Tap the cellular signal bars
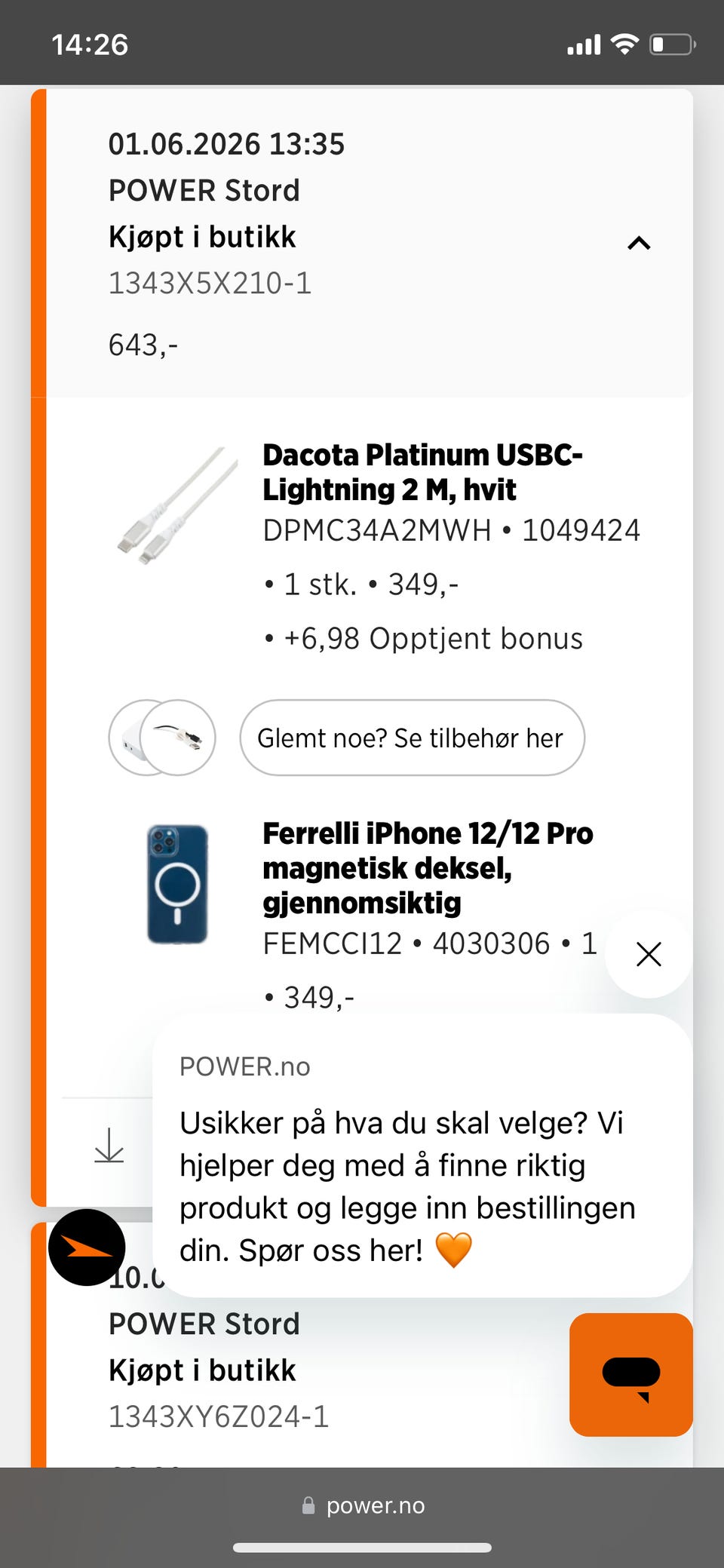The height and width of the screenshot is (1568, 724). [x=584, y=45]
